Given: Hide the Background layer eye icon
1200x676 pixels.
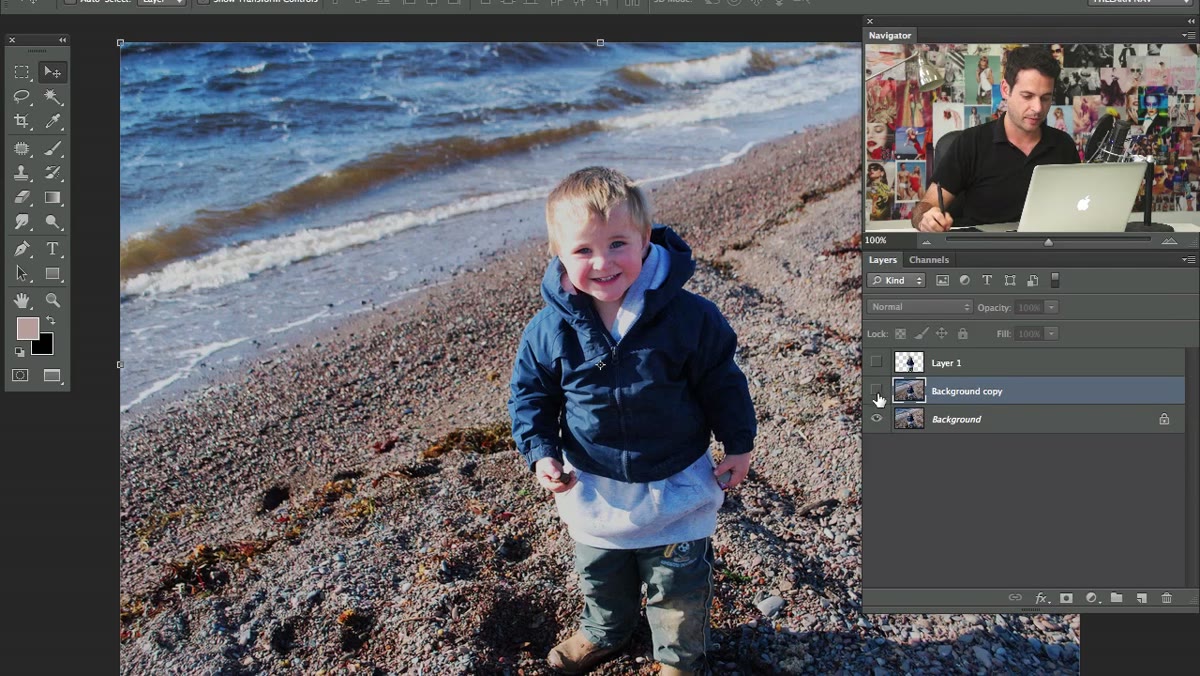Looking at the screenshot, I should point(876,419).
